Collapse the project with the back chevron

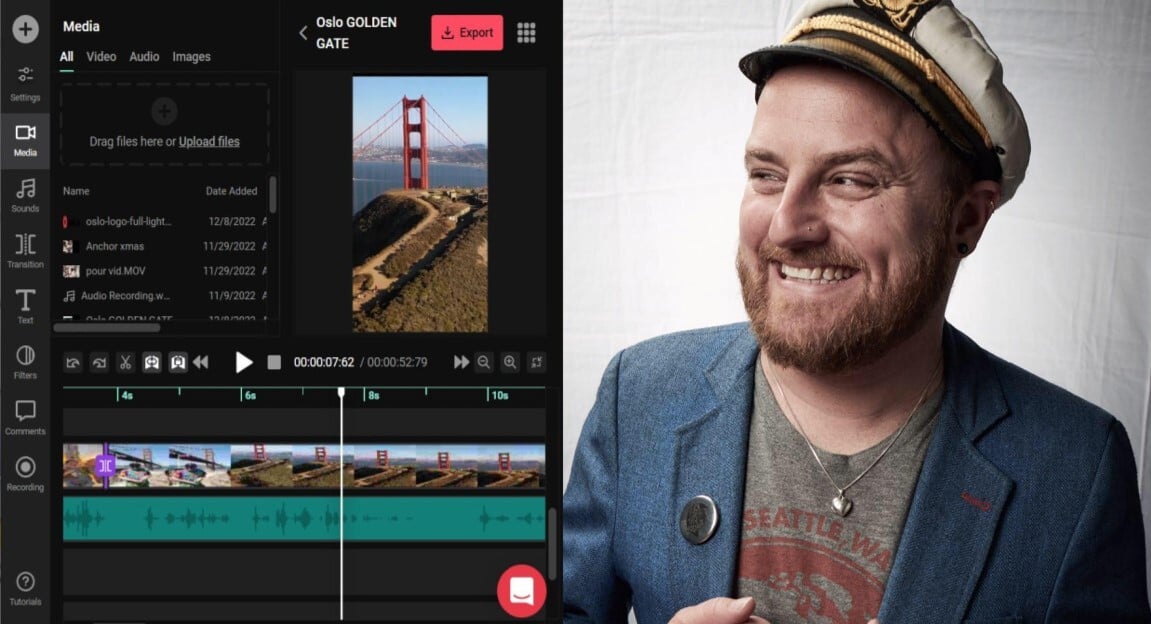tap(303, 32)
